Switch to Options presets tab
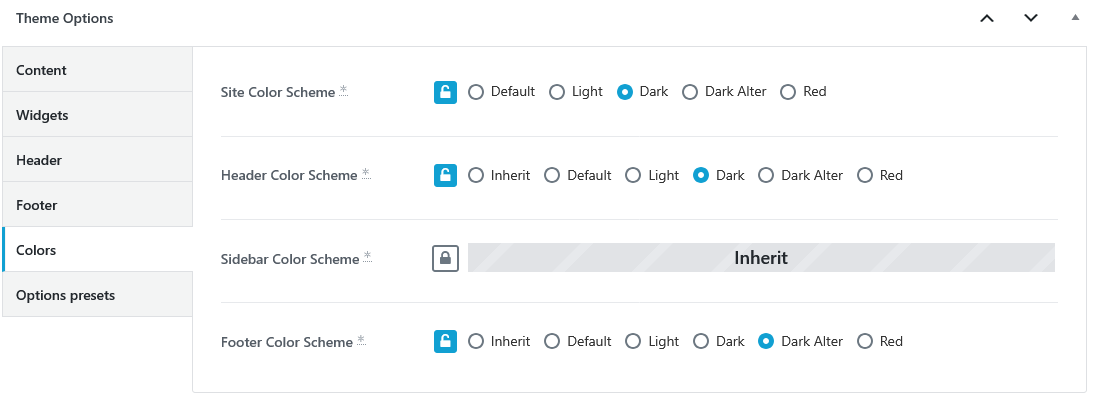 (x=98, y=295)
